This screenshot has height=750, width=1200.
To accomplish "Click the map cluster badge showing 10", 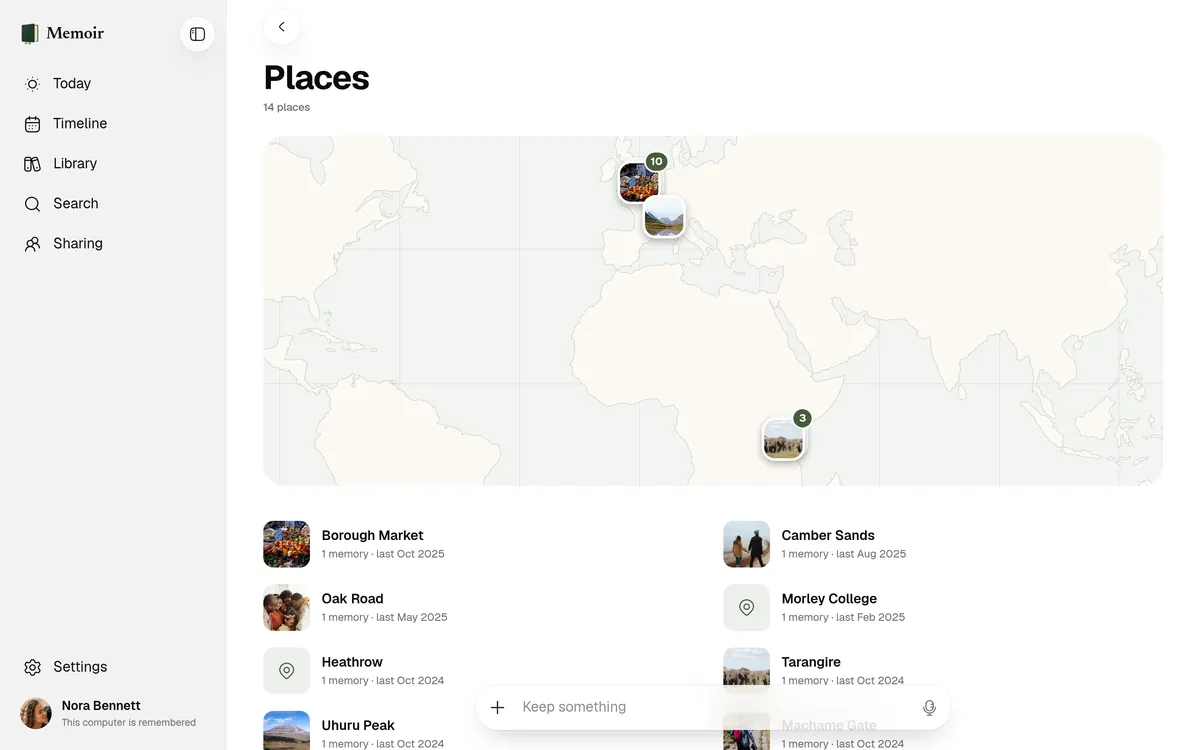I will tap(656, 161).
